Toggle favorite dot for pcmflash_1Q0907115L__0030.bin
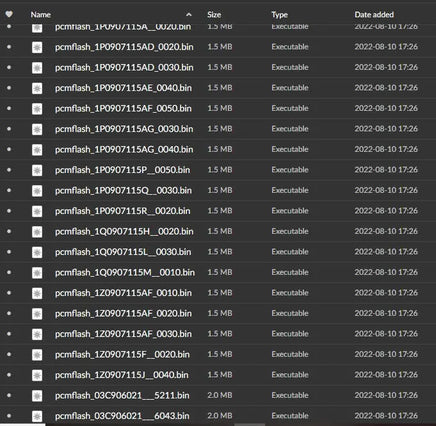436x426 pixels. 9,252
